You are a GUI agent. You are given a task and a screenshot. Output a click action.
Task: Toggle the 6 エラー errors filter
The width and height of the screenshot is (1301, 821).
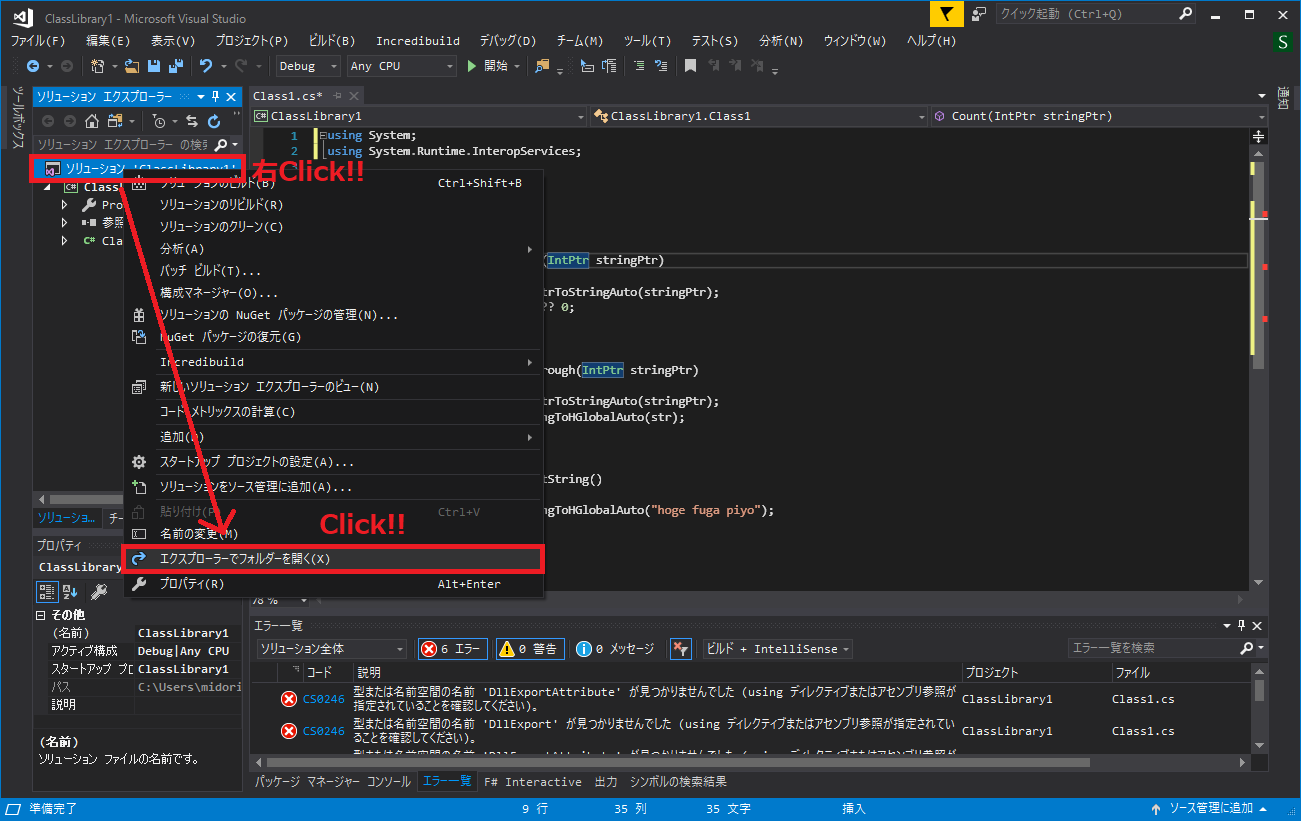451,649
